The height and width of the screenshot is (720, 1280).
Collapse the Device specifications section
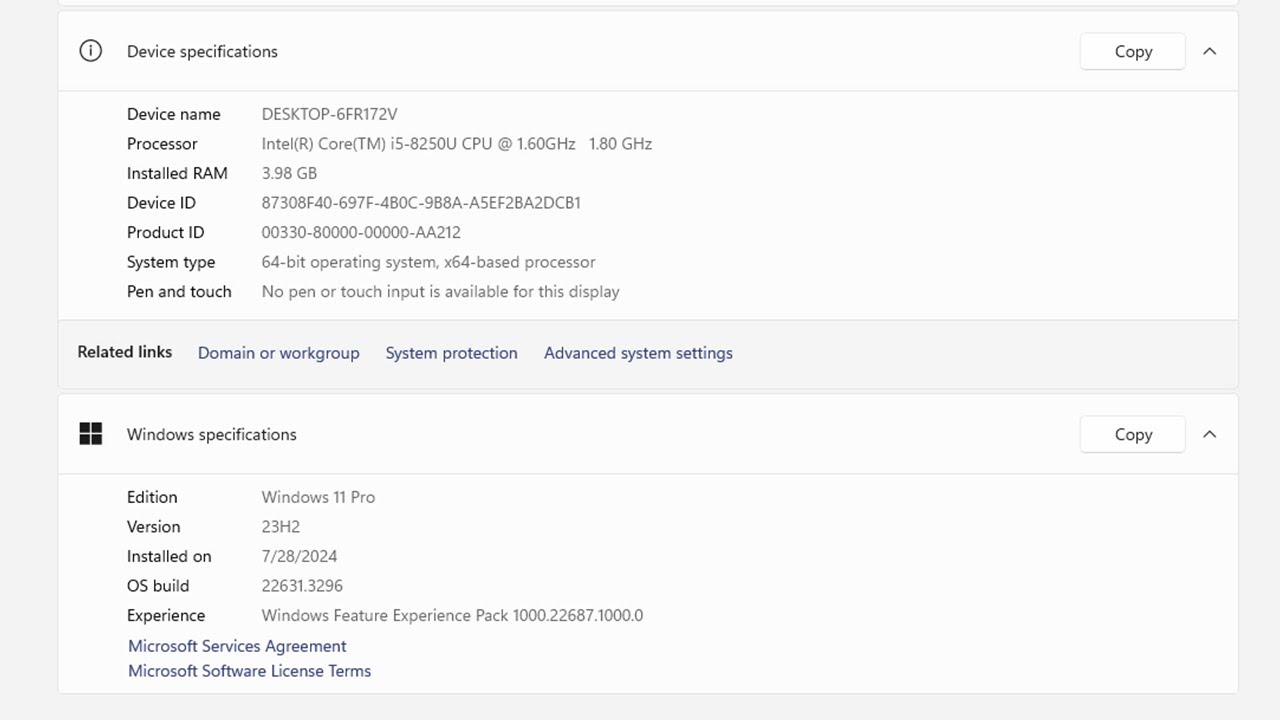[x=1209, y=52]
